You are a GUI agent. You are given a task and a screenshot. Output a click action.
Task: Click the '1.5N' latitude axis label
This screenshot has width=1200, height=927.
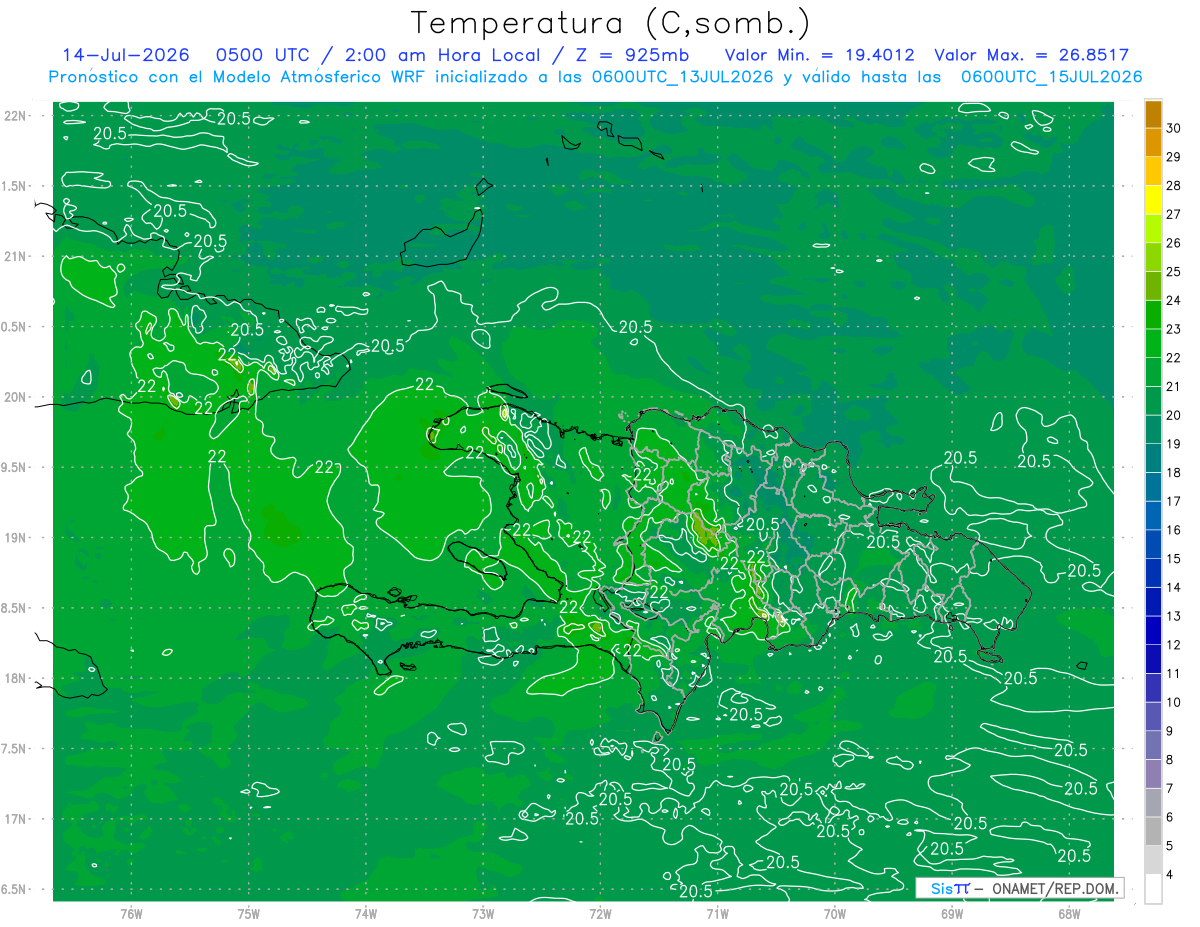coord(14,186)
